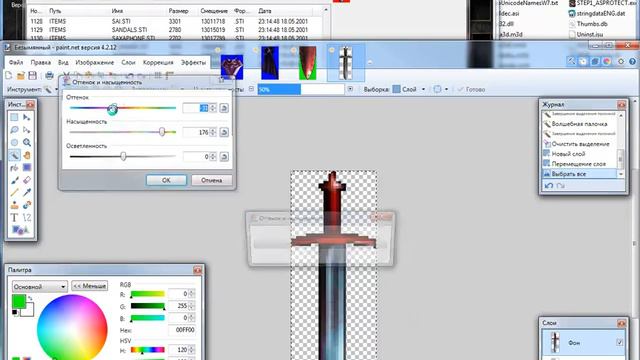
Task: Click the Undo arrow in Журнал panel
Action: point(549,186)
